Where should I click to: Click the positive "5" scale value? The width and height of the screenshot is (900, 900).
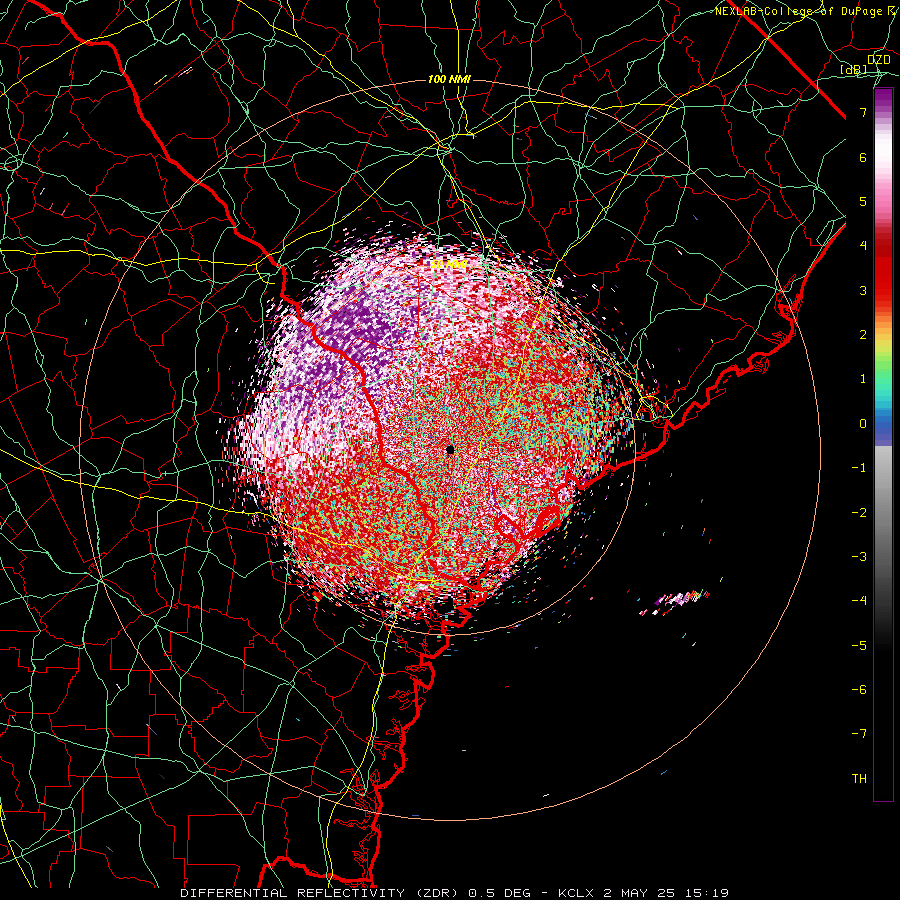pyautogui.click(x=863, y=201)
